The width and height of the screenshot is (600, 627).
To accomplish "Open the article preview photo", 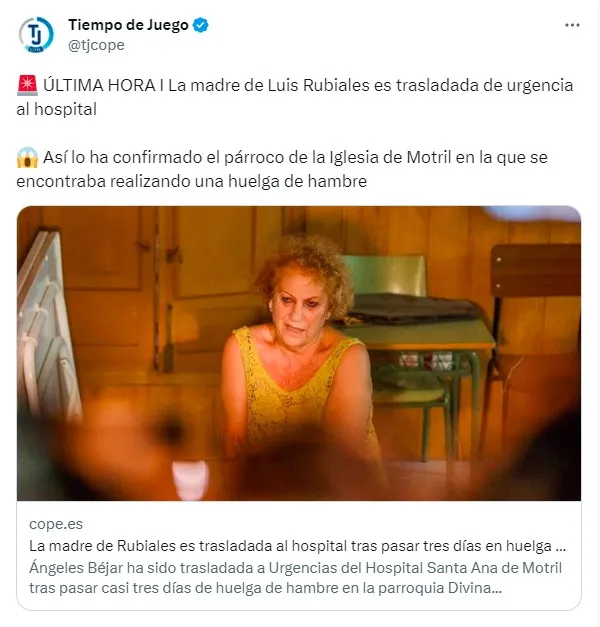I will point(299,353).
